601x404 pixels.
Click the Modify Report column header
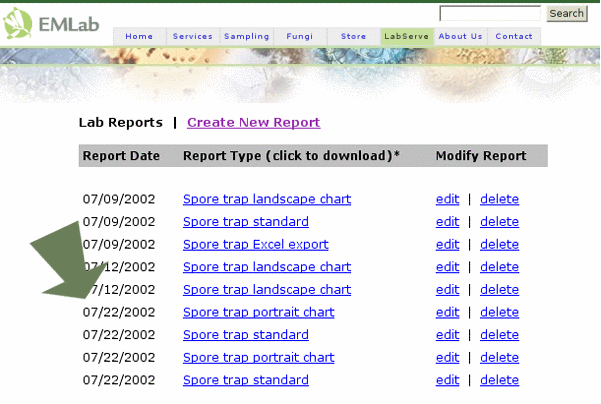(481, 156)
